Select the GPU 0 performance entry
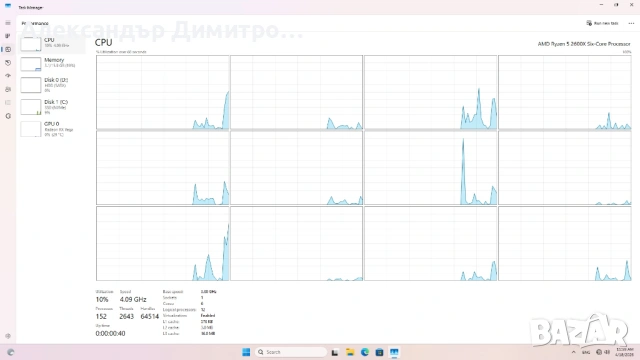Image resolution: width=640 pixels, height=360 pixels. (x=52, y=129)
